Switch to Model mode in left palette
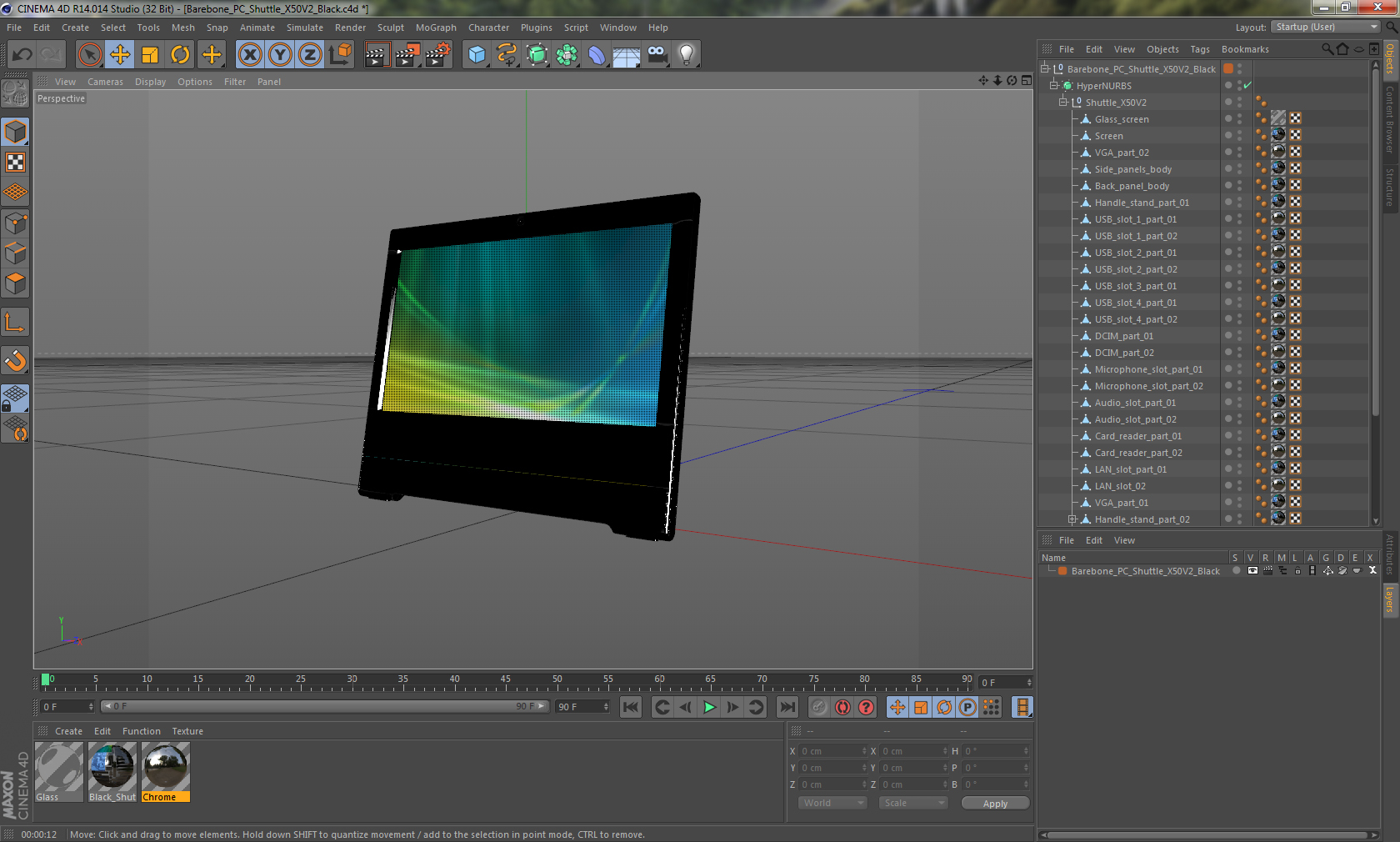The height and width of the screenshot is (842, 1400). (16, 133)
